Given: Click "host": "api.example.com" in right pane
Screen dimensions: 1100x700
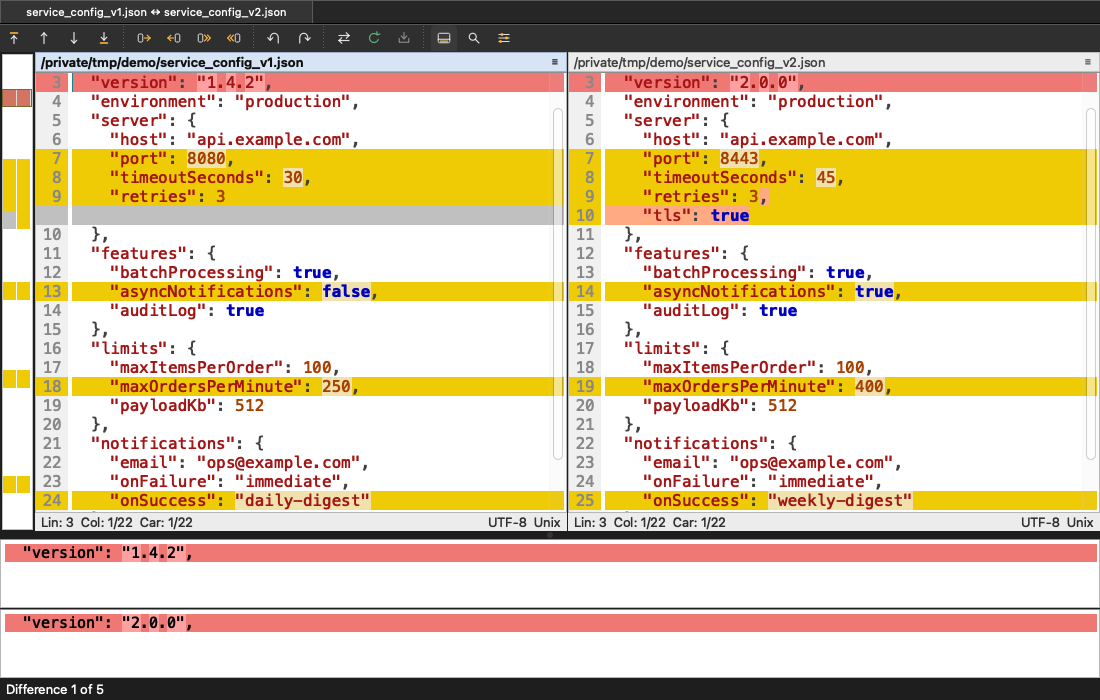Looking at the screenshot, I should click(x=767, y=140).
